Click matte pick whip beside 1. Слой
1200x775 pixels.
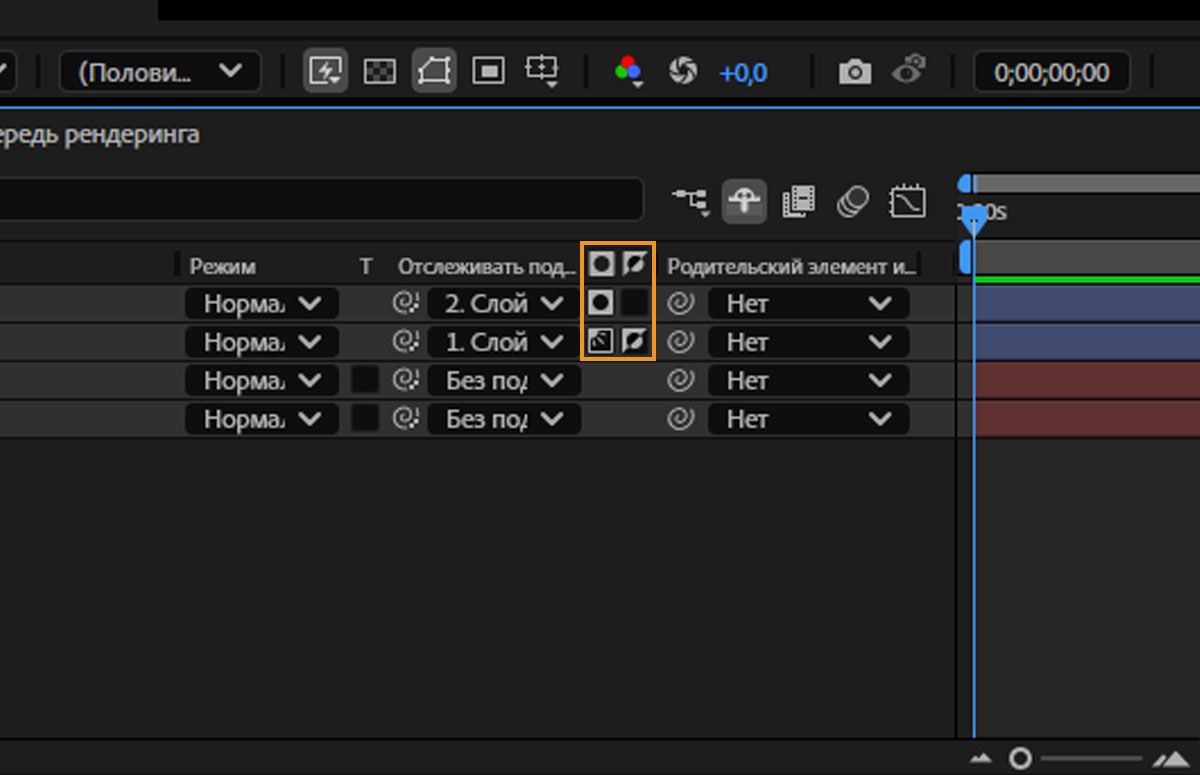point(404,342)
